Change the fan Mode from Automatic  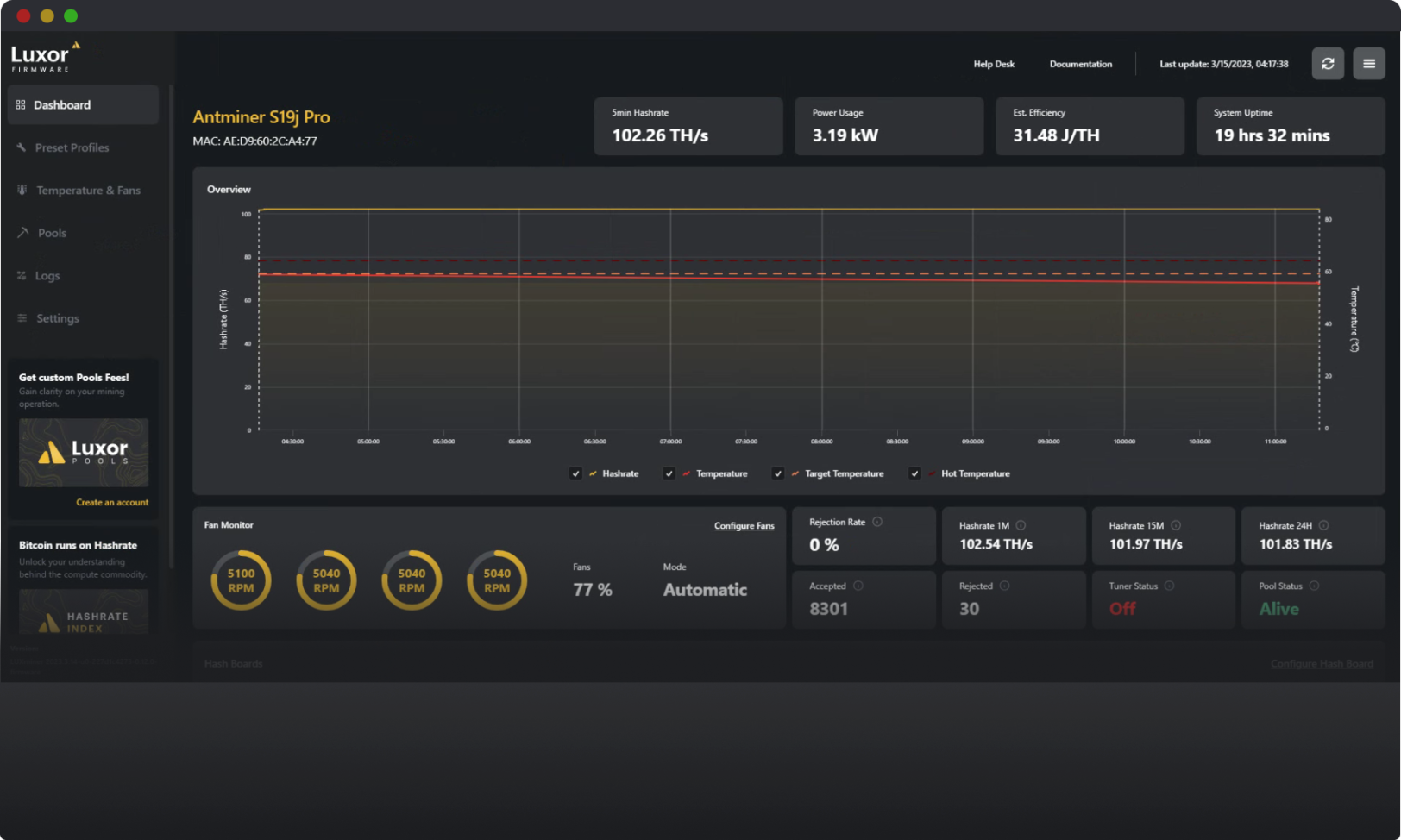(704, 589)
